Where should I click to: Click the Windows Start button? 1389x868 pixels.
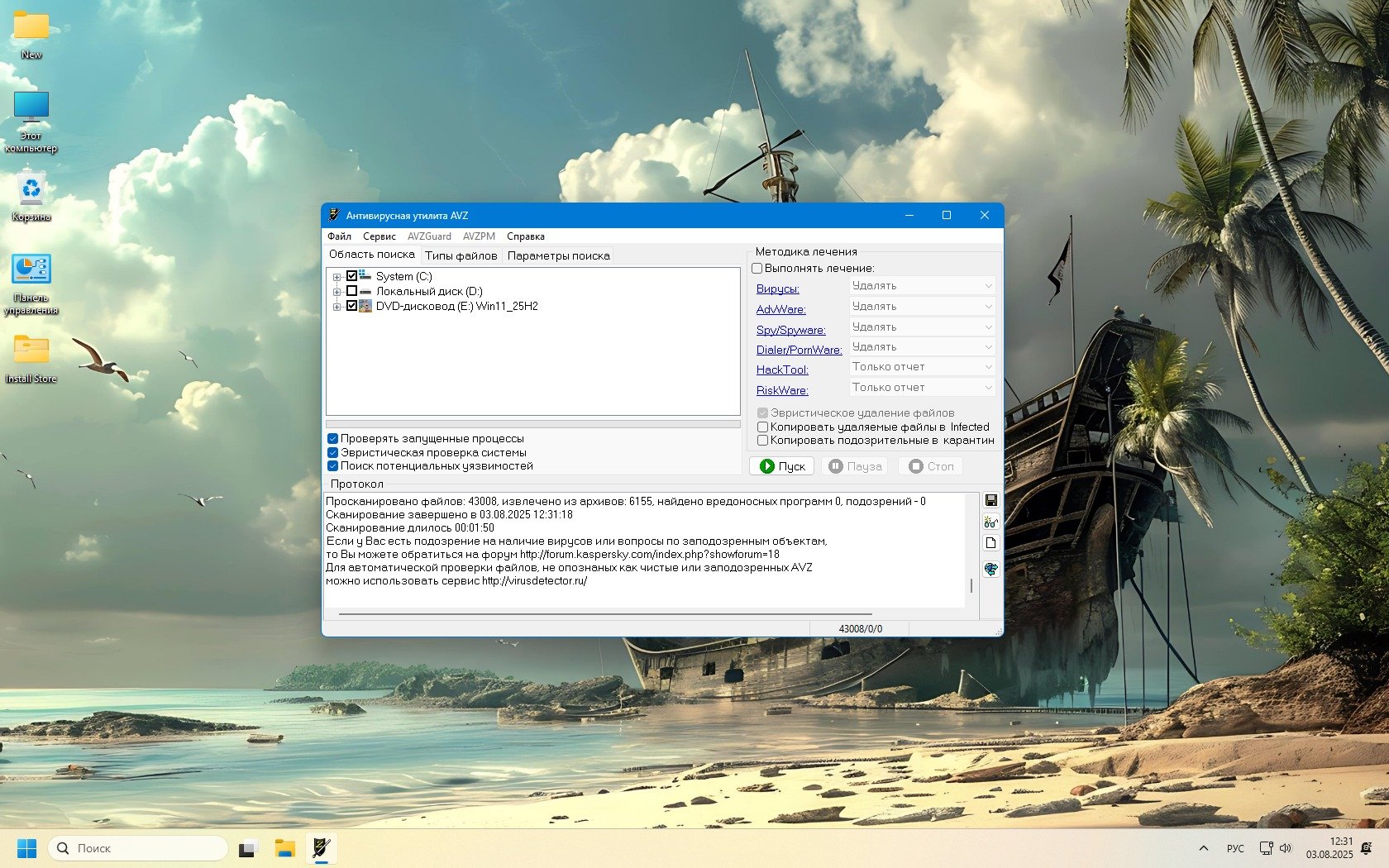(26, 848)
